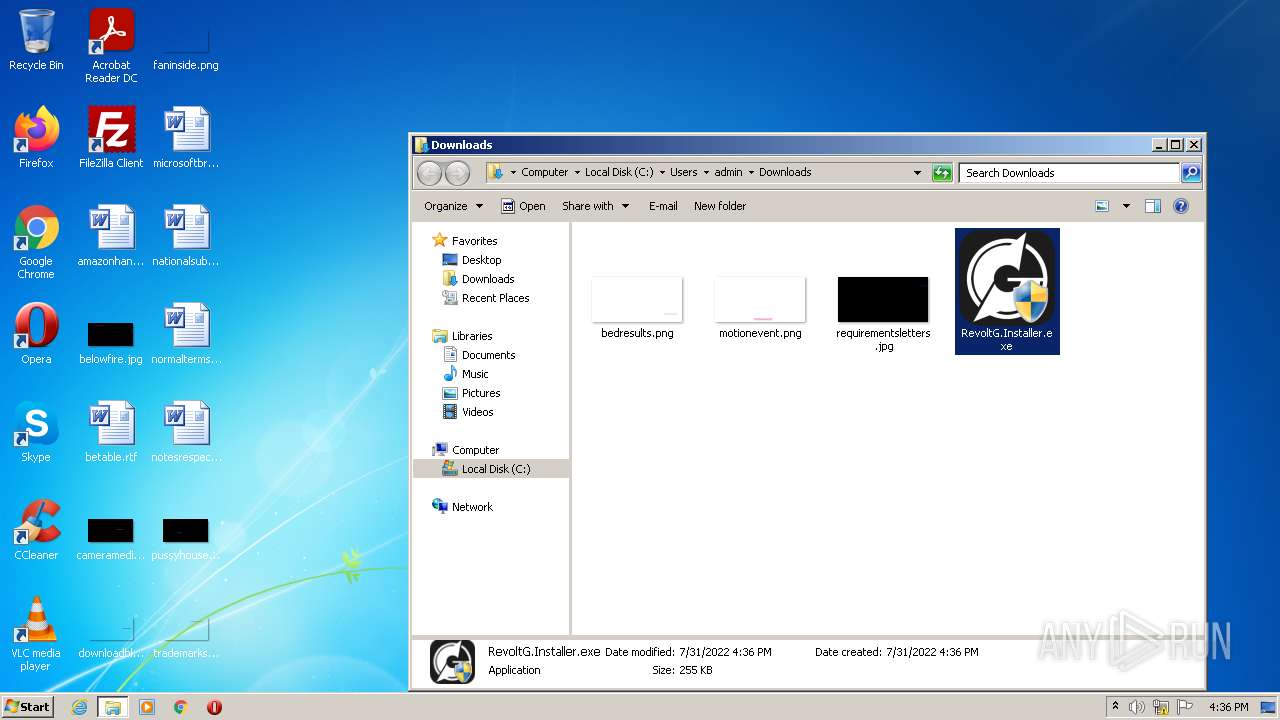This screenshot has height=720, width=1280.
Task: Select RevoltG.Installer.exe file in Downloads
Action: [1007, 291]
